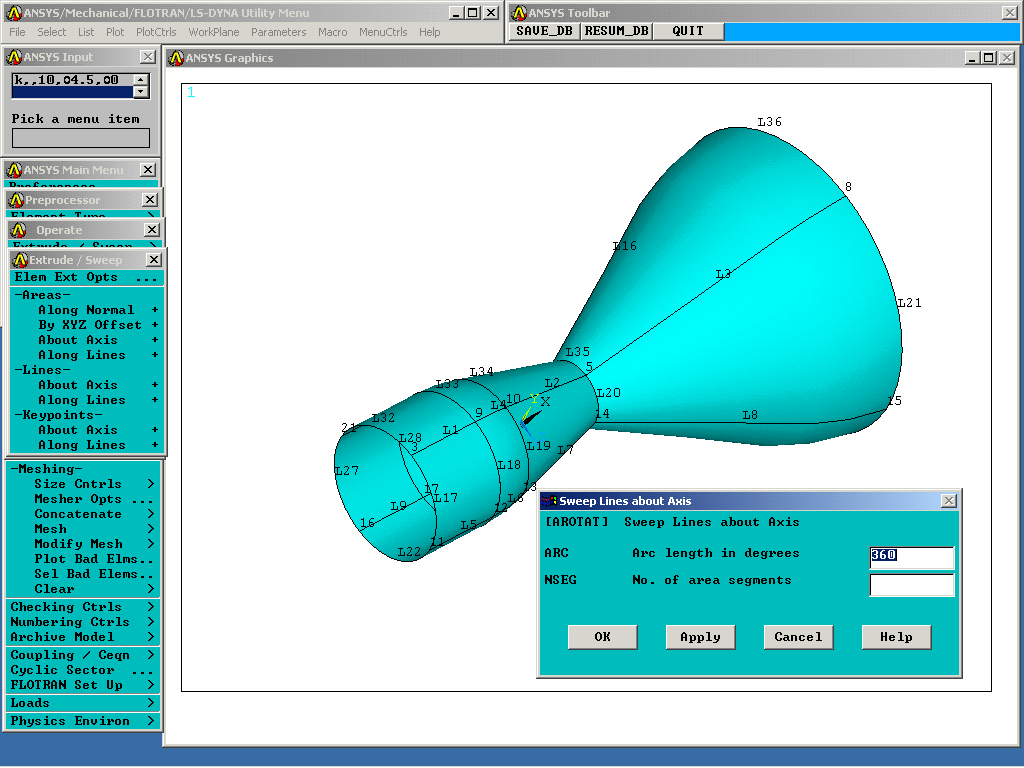Viewport: 1024px width, 768px height.
Task: Click Sel Bad Elems item
Action: pyautogui.click(x=83, y=574)
